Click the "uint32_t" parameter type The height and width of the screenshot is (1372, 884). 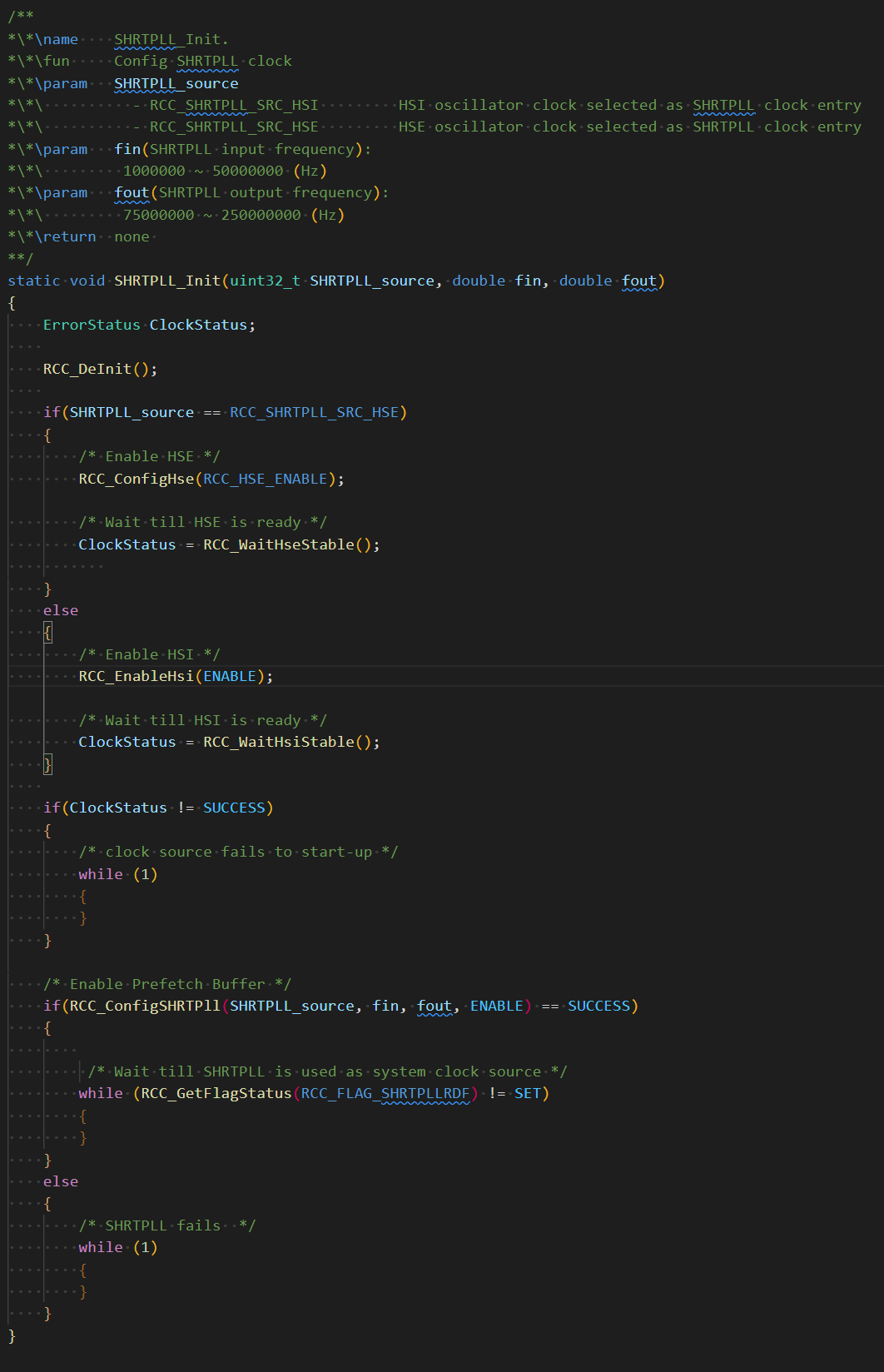tap(265, 281)
